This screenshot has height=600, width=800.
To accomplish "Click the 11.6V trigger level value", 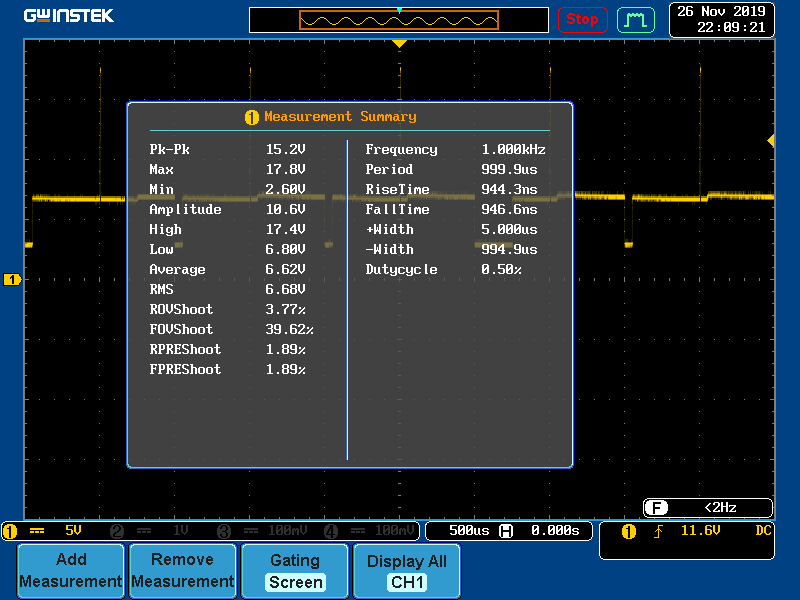I will click(x=701, y=531).
